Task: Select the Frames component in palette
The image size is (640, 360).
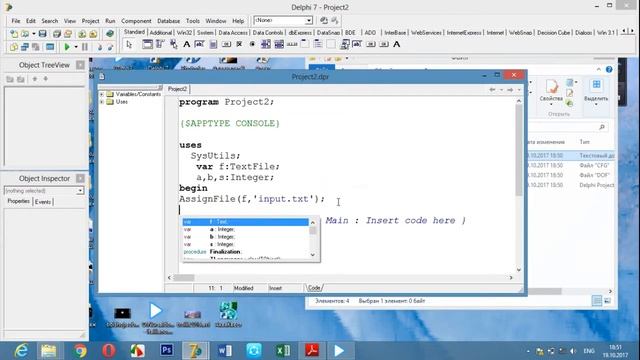Action: pos(147,44)
